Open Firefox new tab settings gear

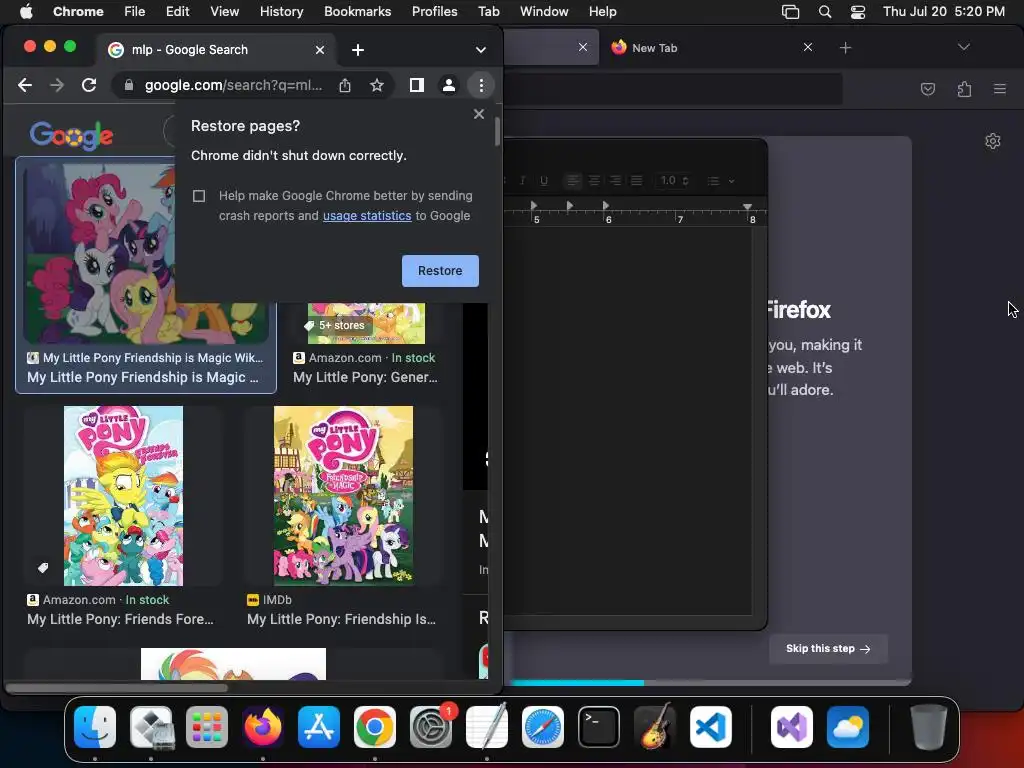point(993,141)
